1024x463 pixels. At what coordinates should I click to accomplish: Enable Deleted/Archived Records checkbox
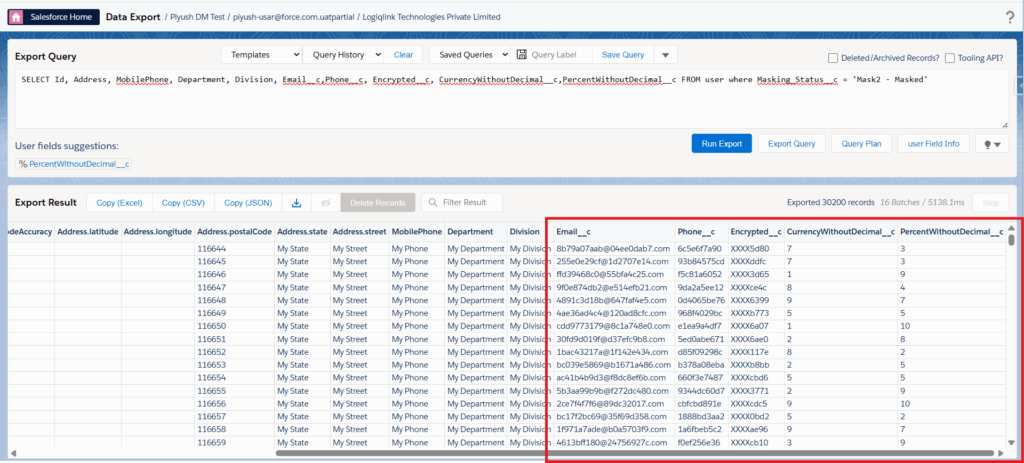pos(834,58)
